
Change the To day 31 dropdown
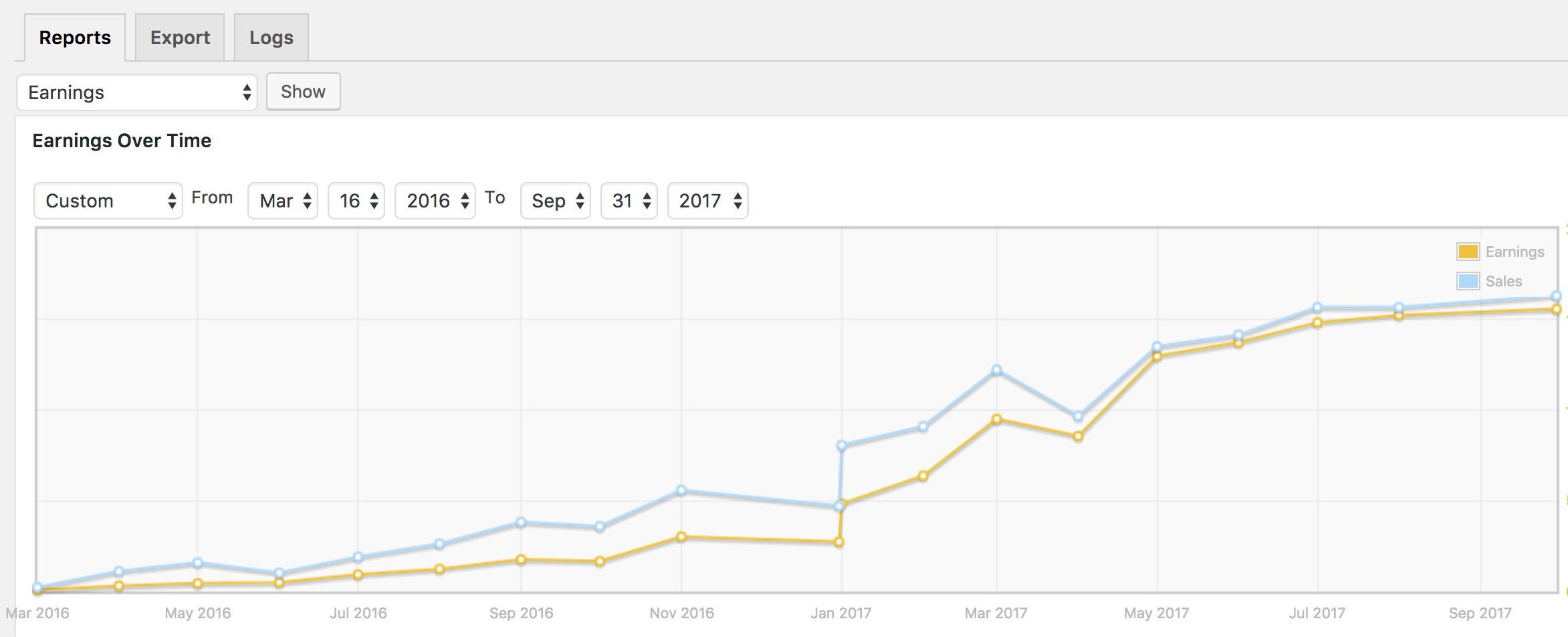[x=629, y=201]
